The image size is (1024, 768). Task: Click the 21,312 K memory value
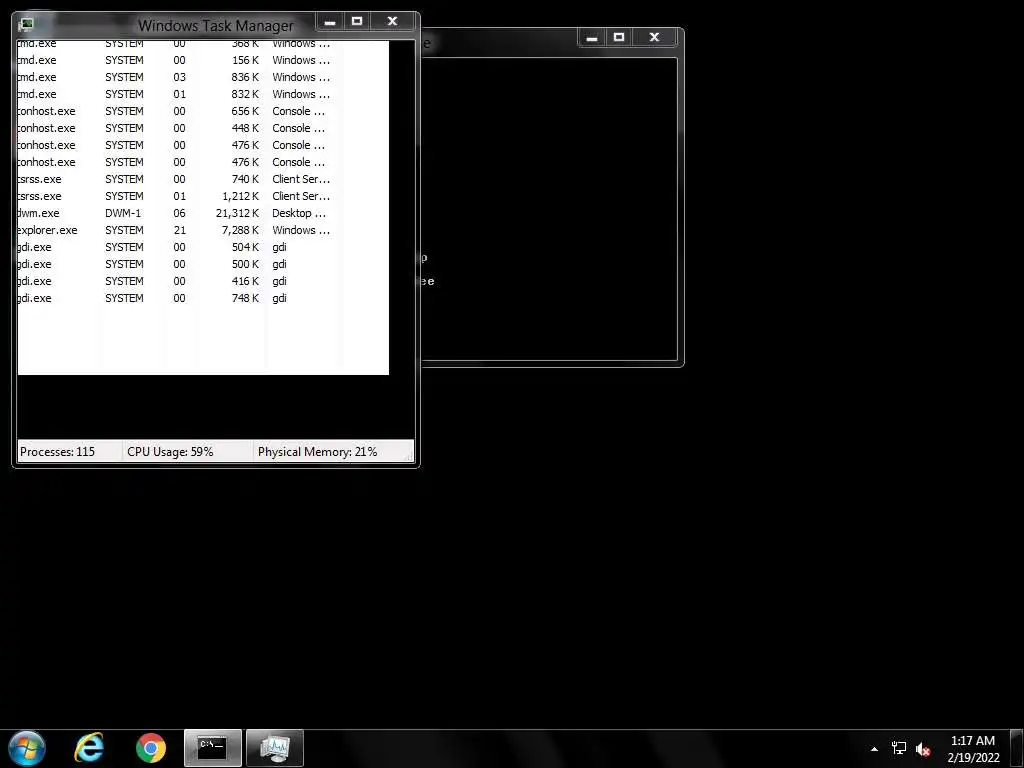tap(237, 213)
